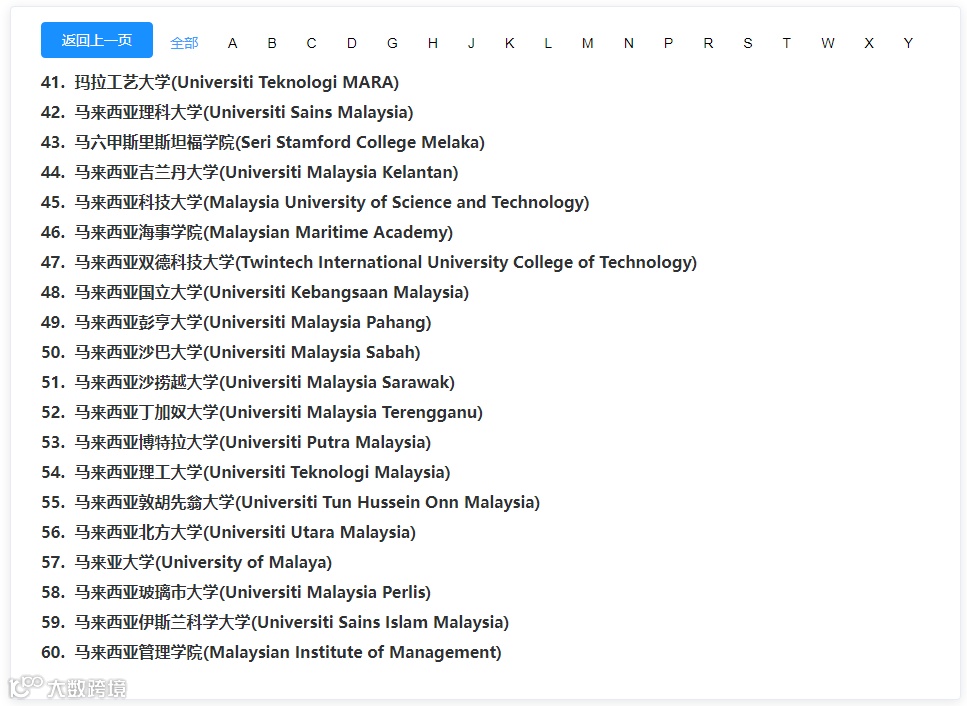Image resolution: width=967 pixels, height=706 pixels.
Task: Select Universiti Malaysia Sabah entry
Action: click(231, 352)
